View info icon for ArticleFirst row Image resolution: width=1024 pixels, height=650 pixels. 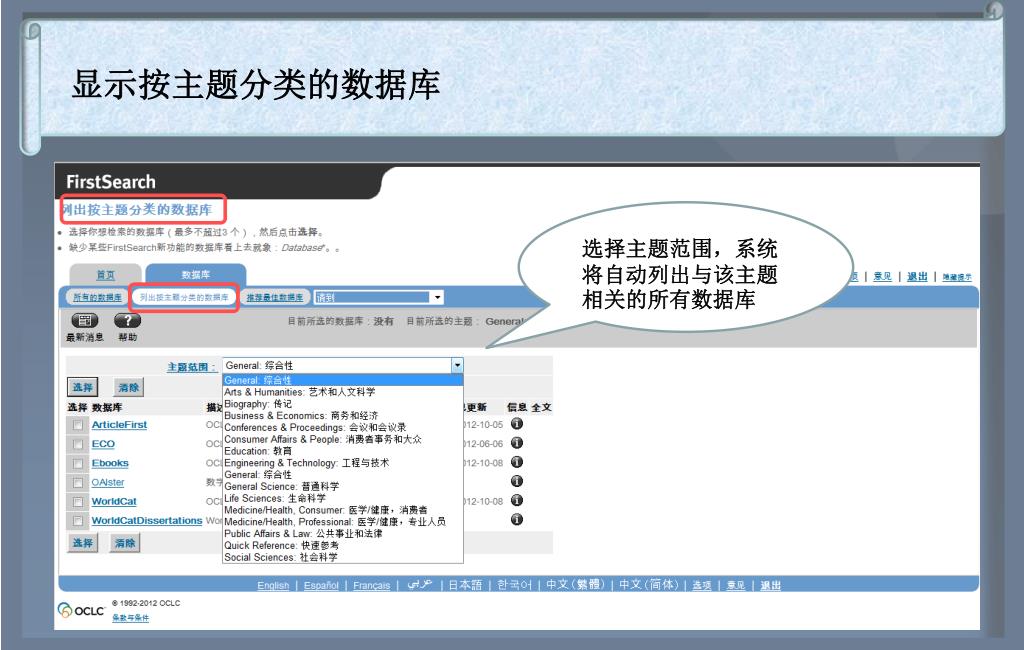click(x=517, y=423)
